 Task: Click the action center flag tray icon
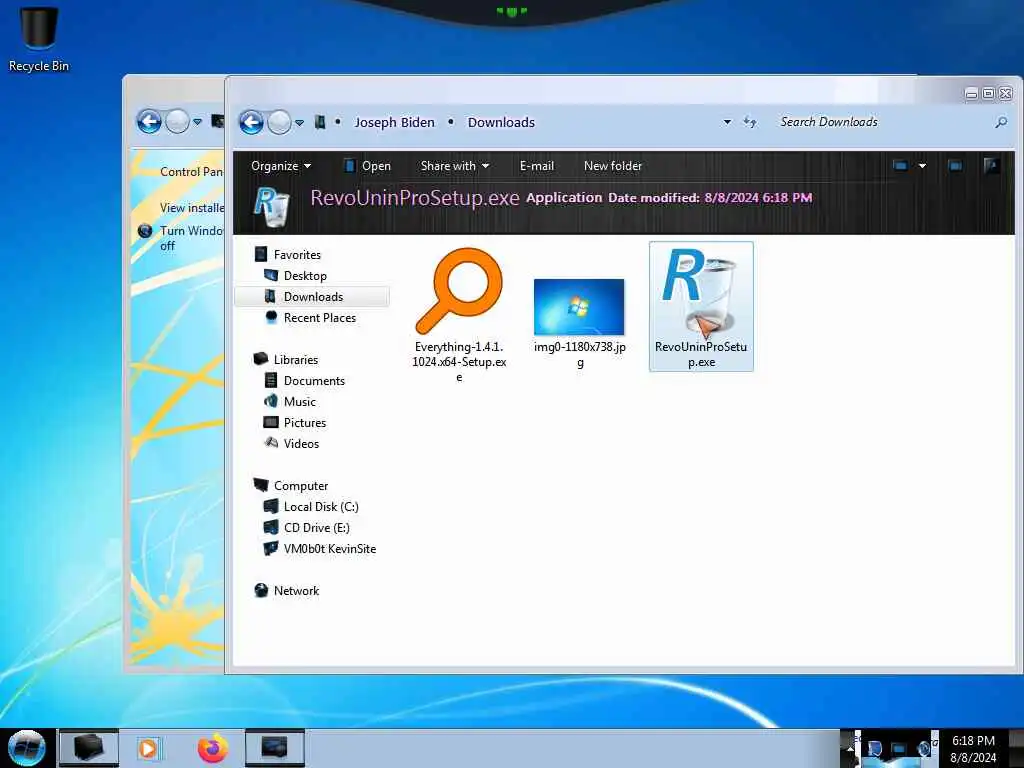pyautogui.click(x=875, y=749)
